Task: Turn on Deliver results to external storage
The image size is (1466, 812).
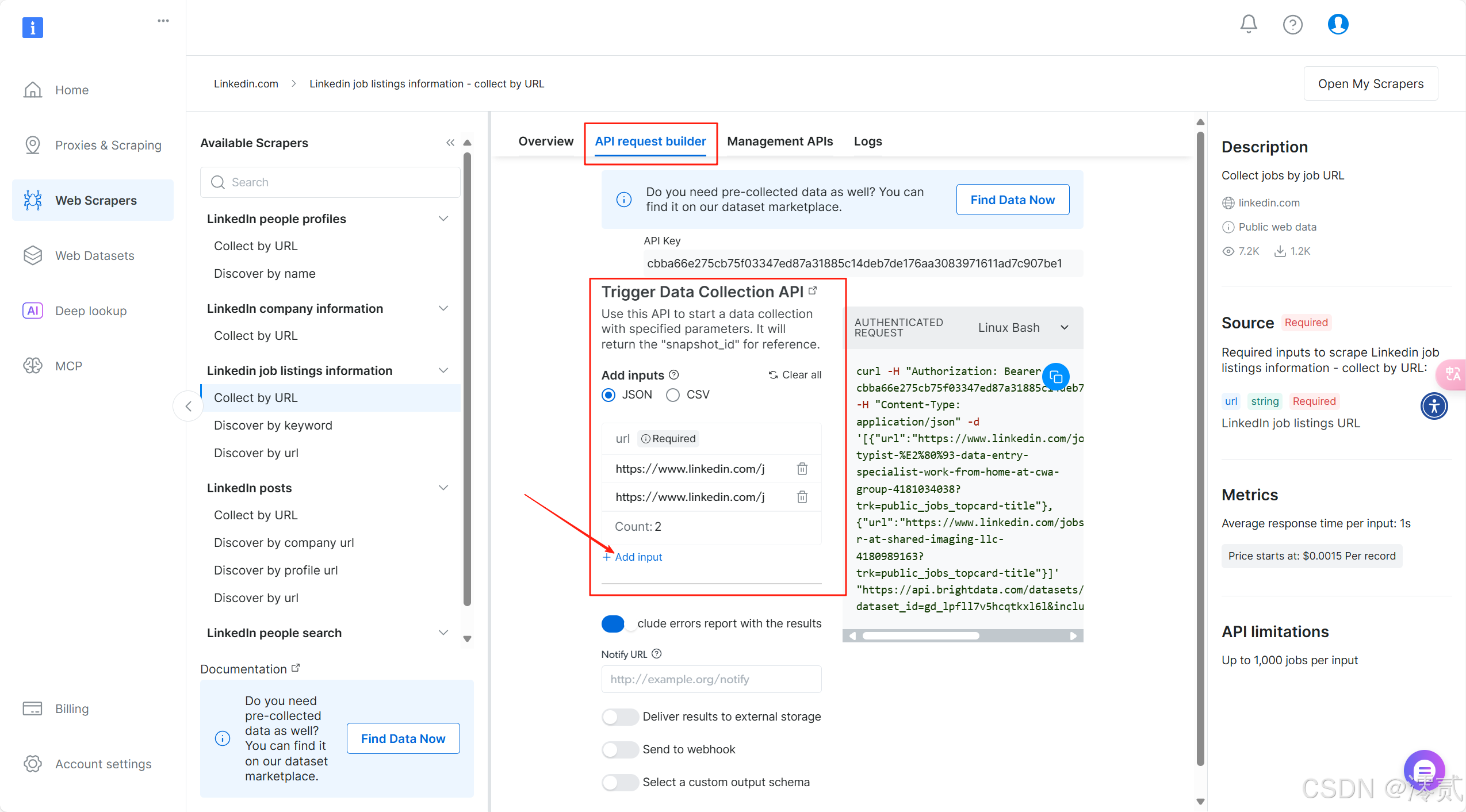Action: 620,717
